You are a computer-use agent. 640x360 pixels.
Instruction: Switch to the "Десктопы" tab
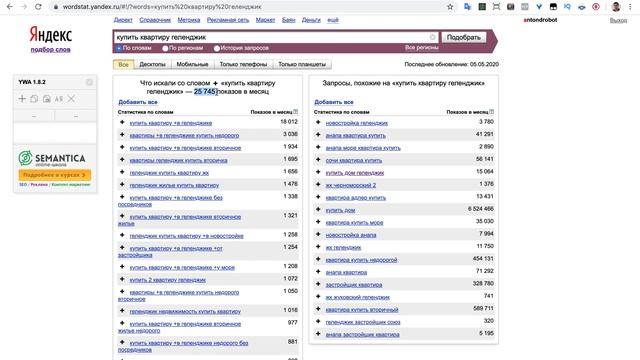tap(152, 64)
